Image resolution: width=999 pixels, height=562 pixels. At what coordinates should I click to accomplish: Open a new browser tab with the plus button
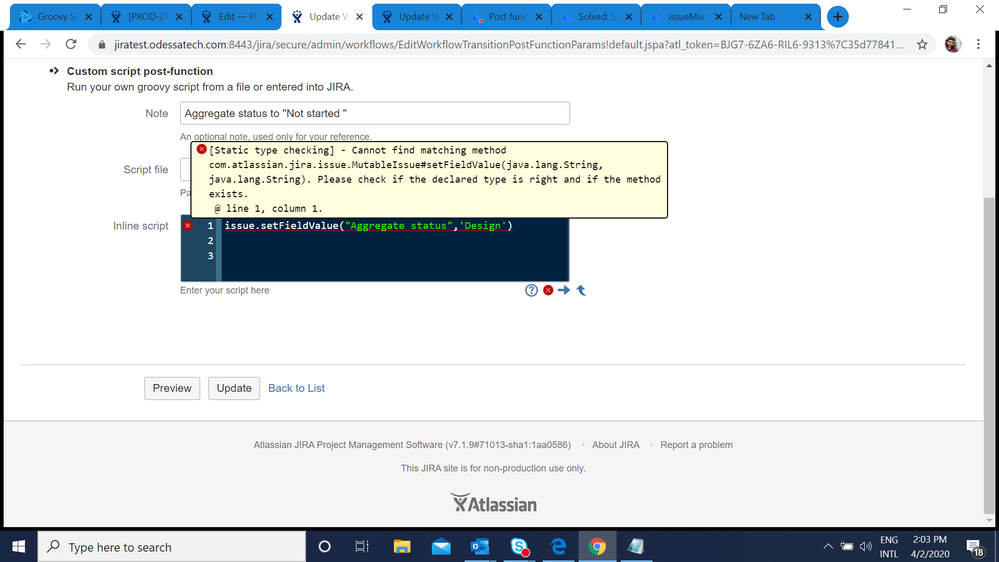[838, 17]
